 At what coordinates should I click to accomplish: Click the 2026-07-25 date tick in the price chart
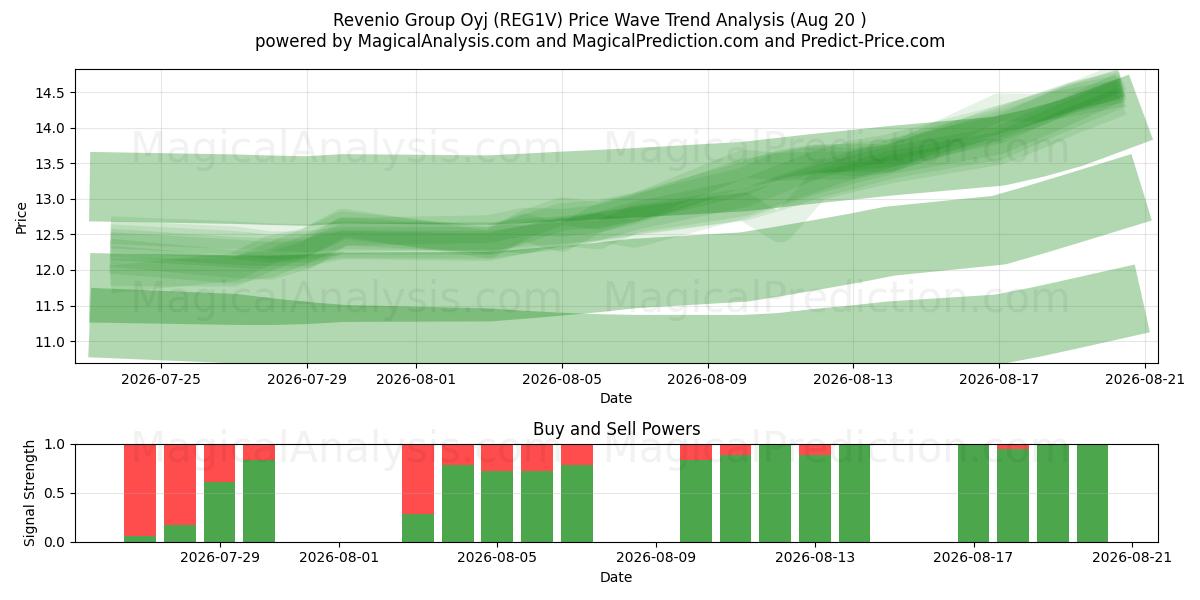coord(162,379)
